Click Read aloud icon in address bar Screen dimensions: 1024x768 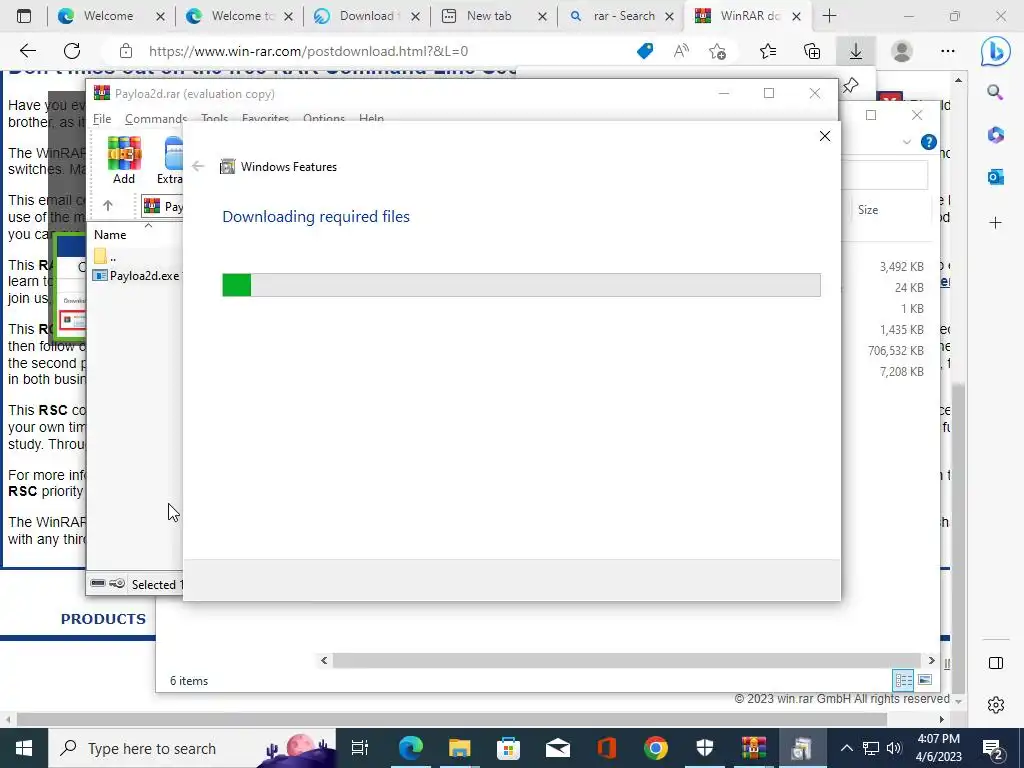pyautogui.click(x=680, y=51)
